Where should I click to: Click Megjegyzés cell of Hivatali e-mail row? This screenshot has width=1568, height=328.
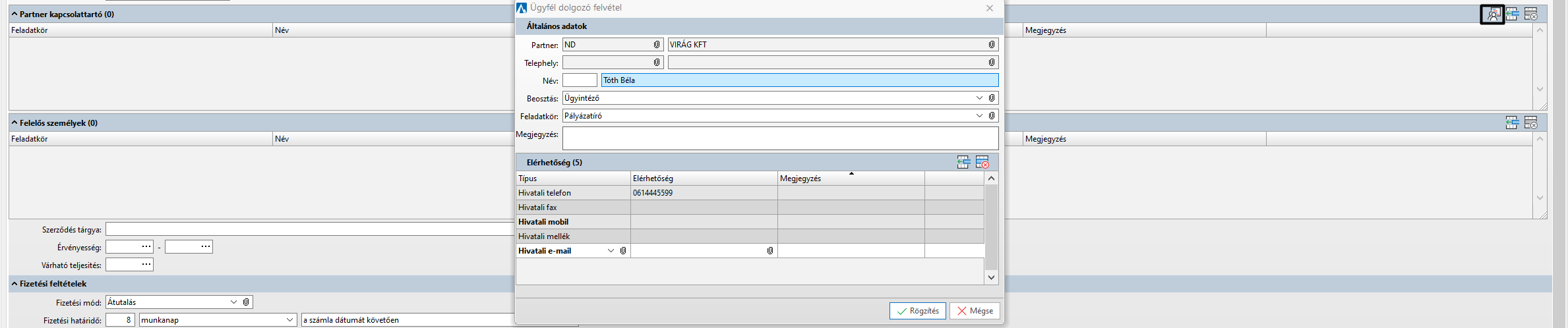[851, 251]
